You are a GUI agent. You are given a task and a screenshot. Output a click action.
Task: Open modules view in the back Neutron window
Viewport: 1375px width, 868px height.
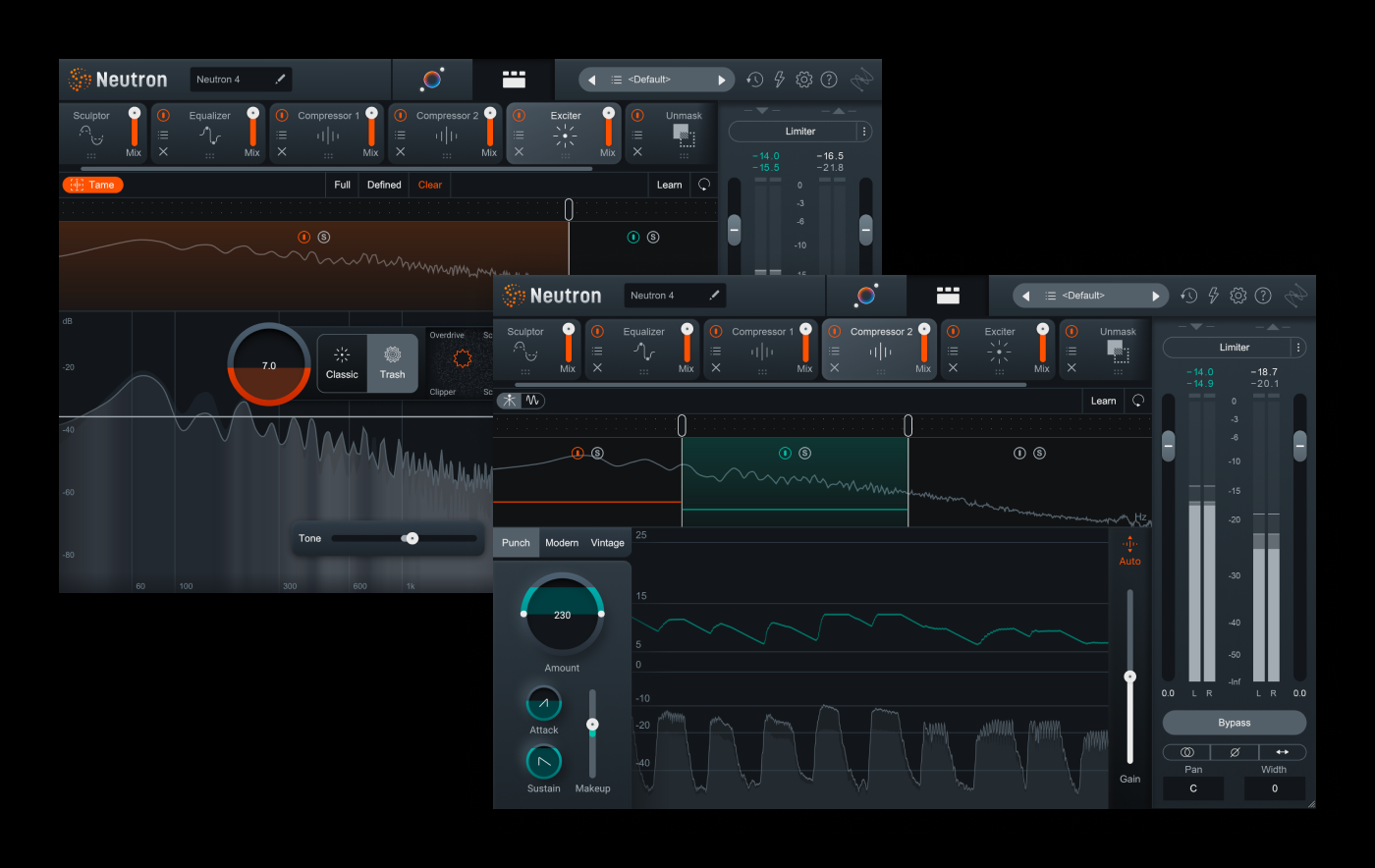click(514, 79)
